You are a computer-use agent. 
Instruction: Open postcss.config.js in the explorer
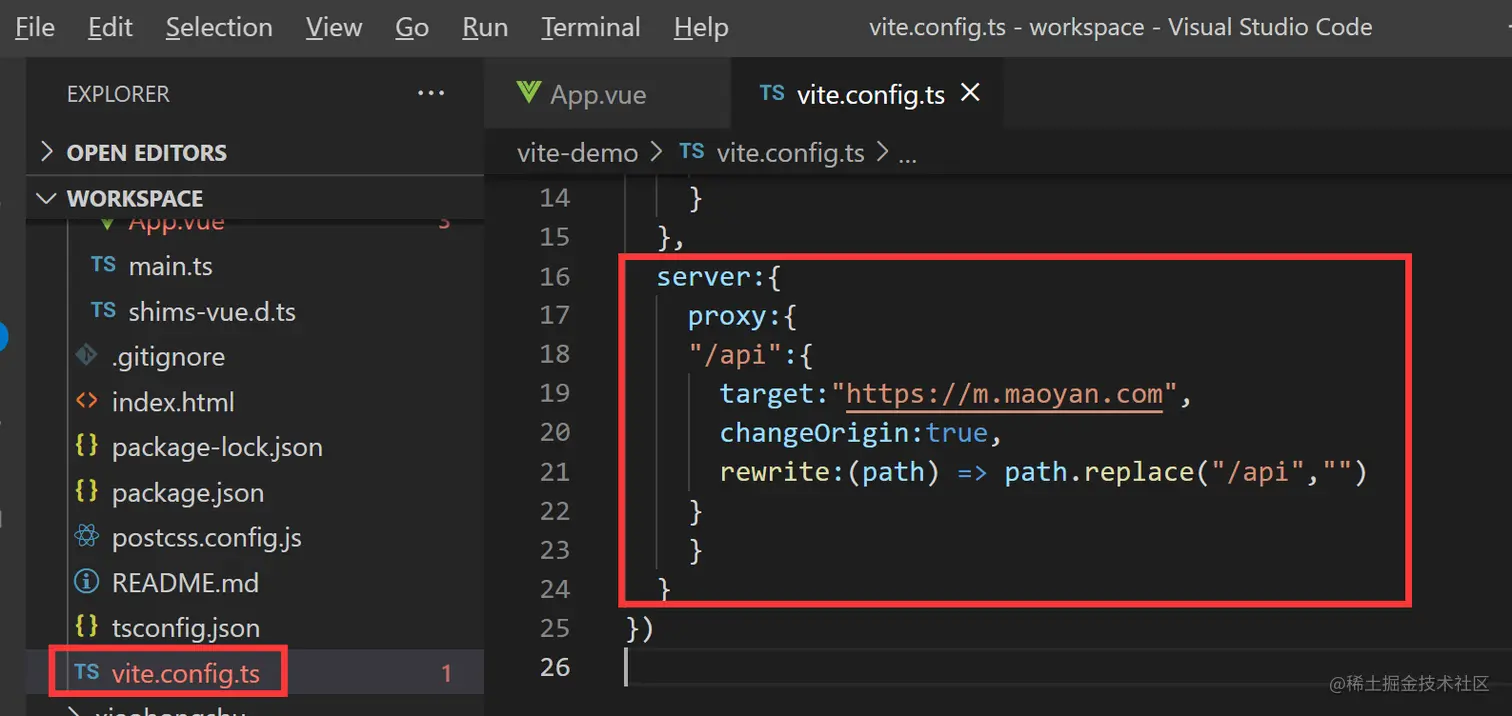click(x=207, y=537)
